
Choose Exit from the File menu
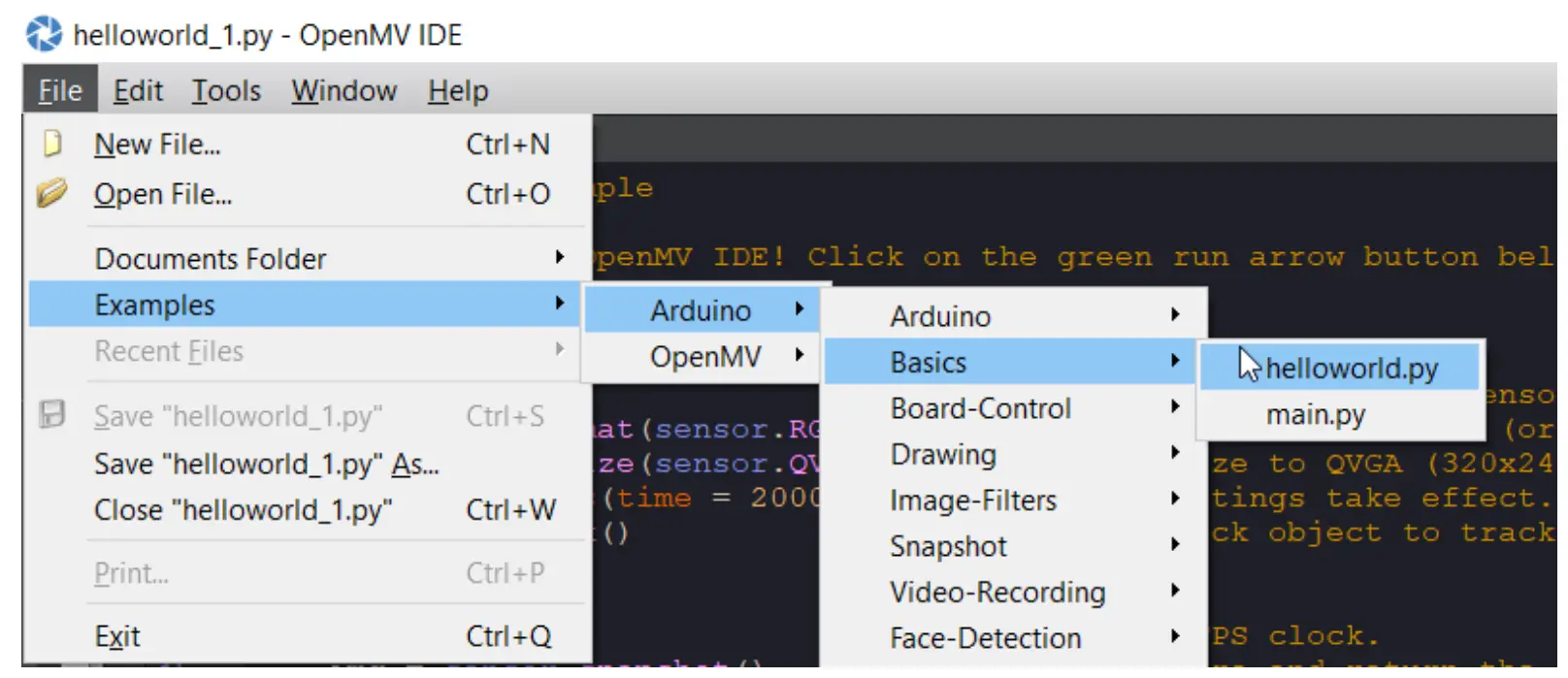point(310,636)
